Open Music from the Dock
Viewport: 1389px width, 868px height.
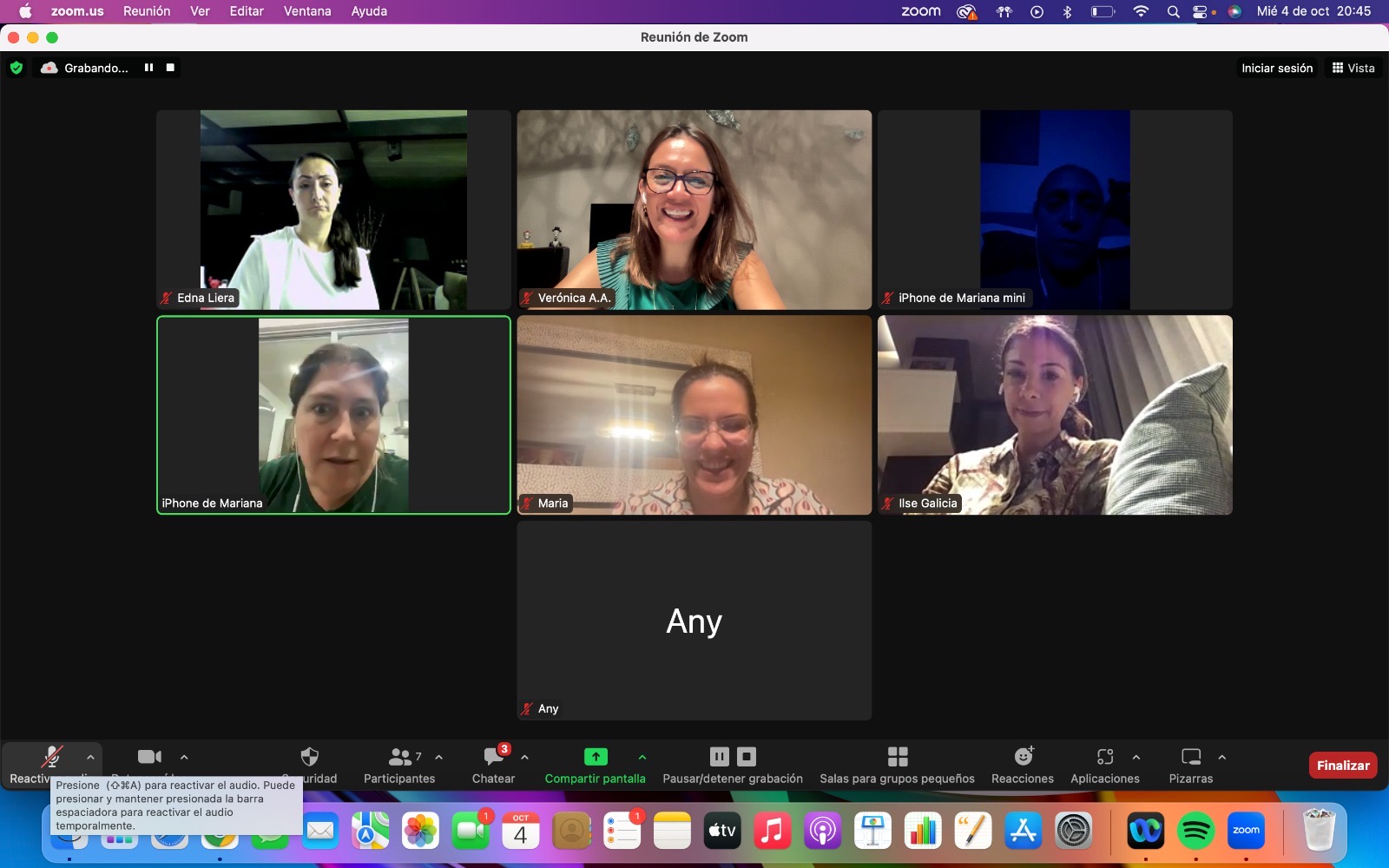tap(772, 832)
